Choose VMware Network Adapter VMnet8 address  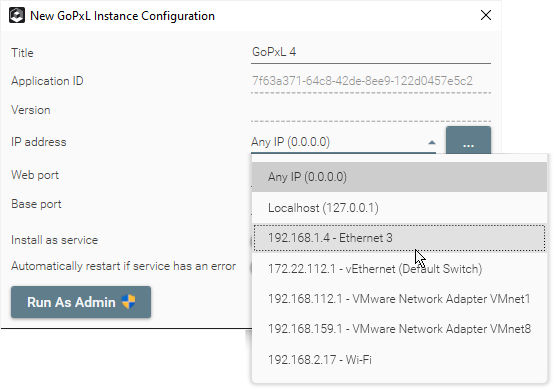click(399, 329)
